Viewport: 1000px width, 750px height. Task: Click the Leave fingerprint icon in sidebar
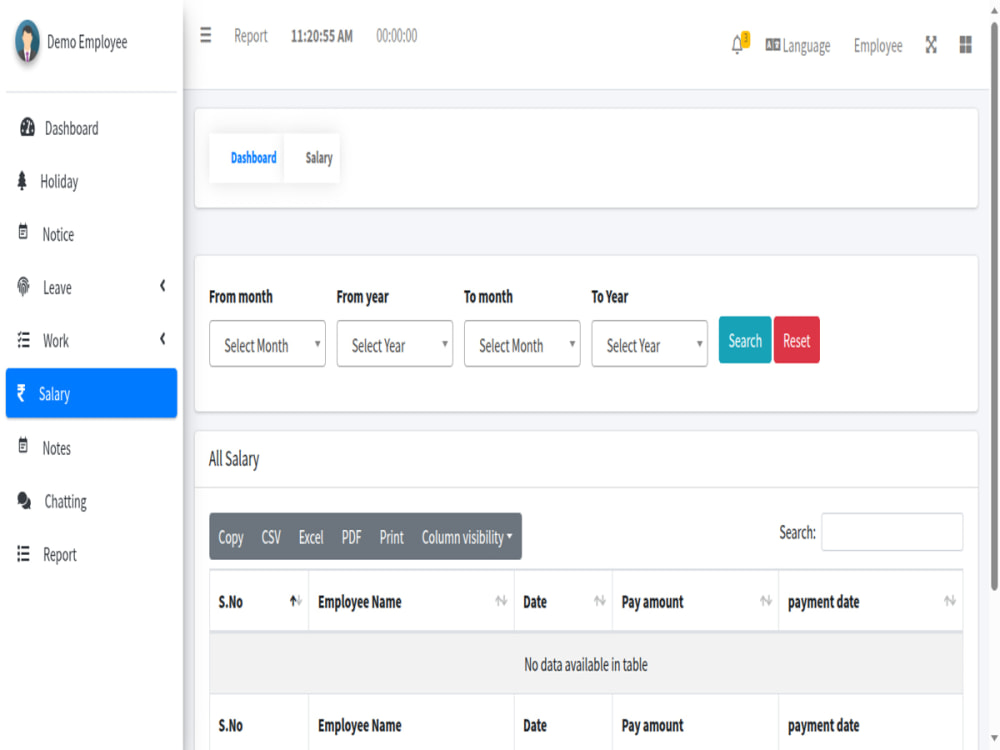(x=23, y=287)
